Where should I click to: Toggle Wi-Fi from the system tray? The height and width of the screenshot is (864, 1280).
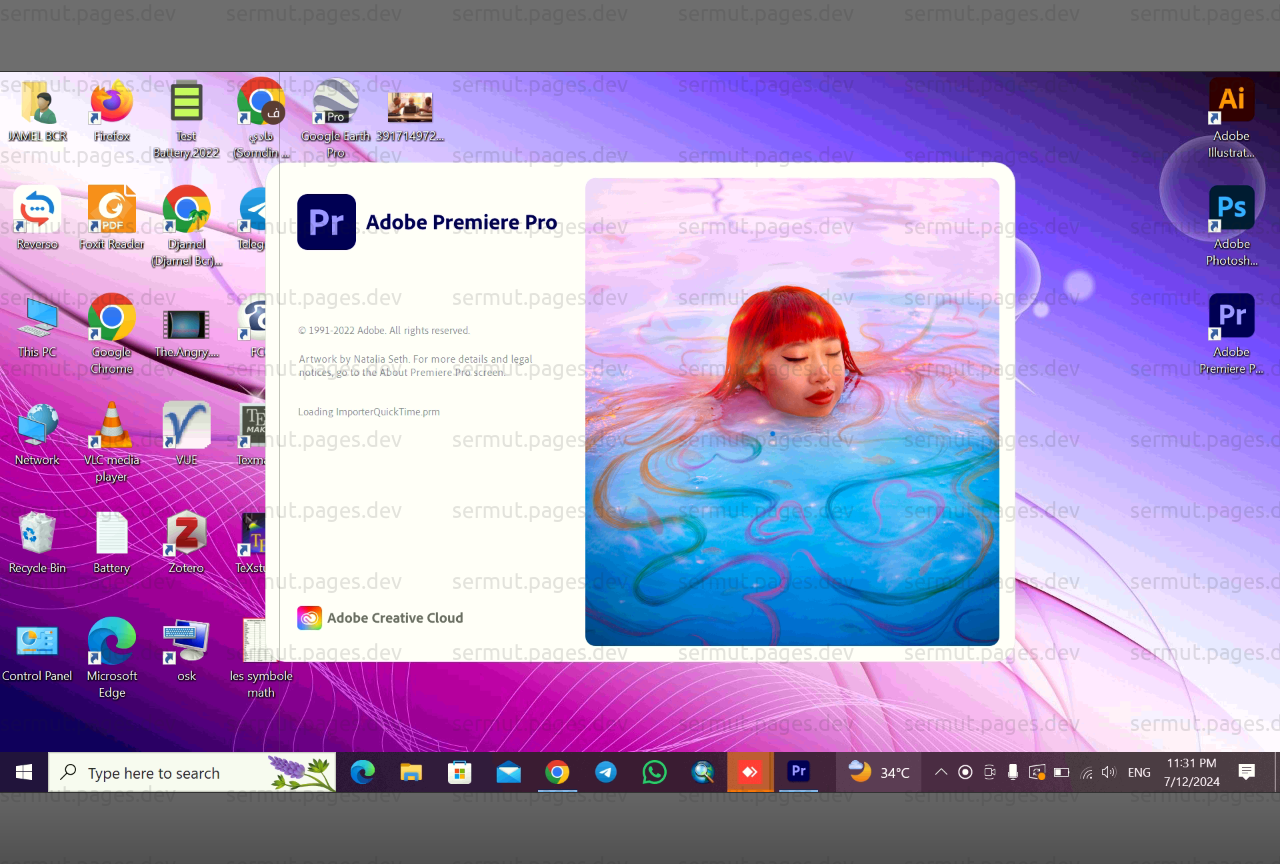pyautogui.click(x=1086, y=772)
